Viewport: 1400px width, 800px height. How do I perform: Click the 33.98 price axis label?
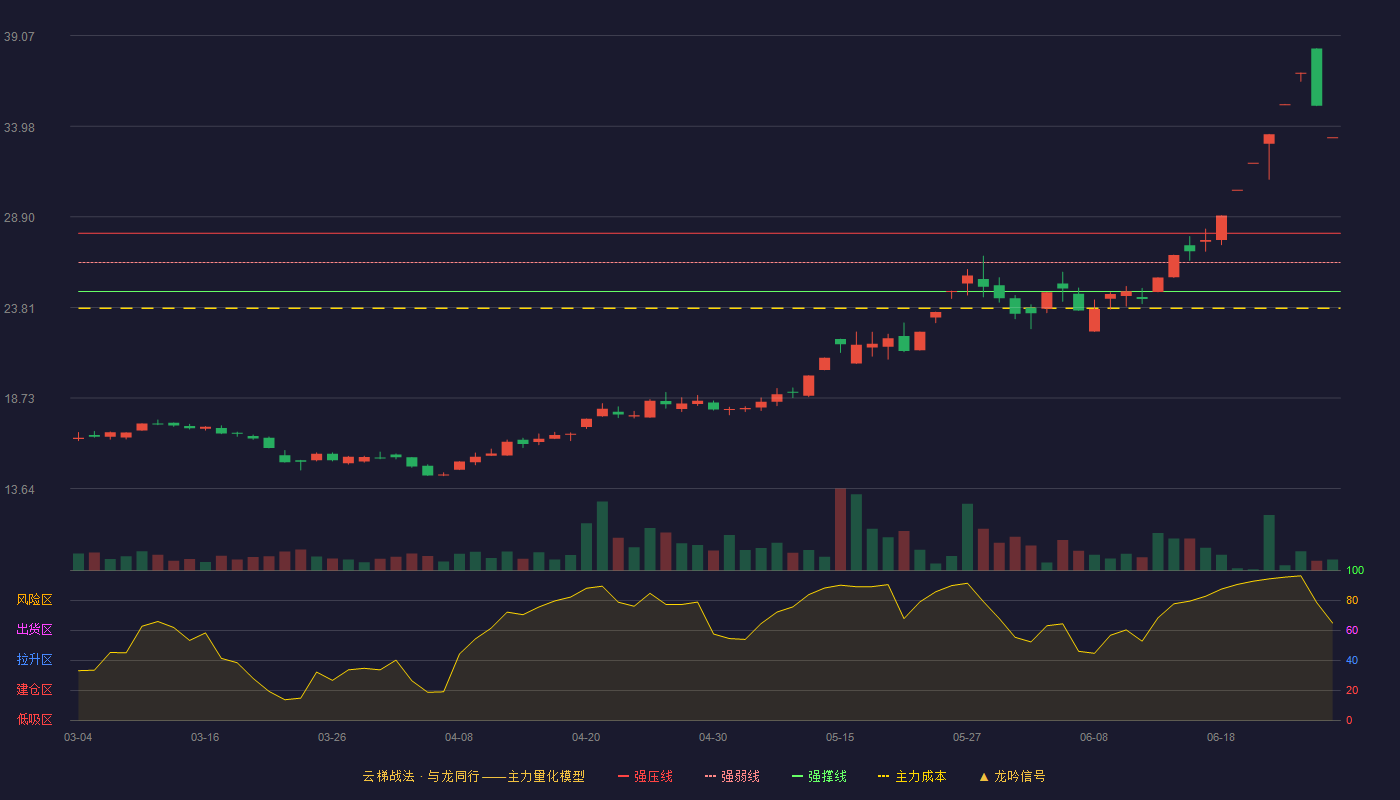coord(19,127)
